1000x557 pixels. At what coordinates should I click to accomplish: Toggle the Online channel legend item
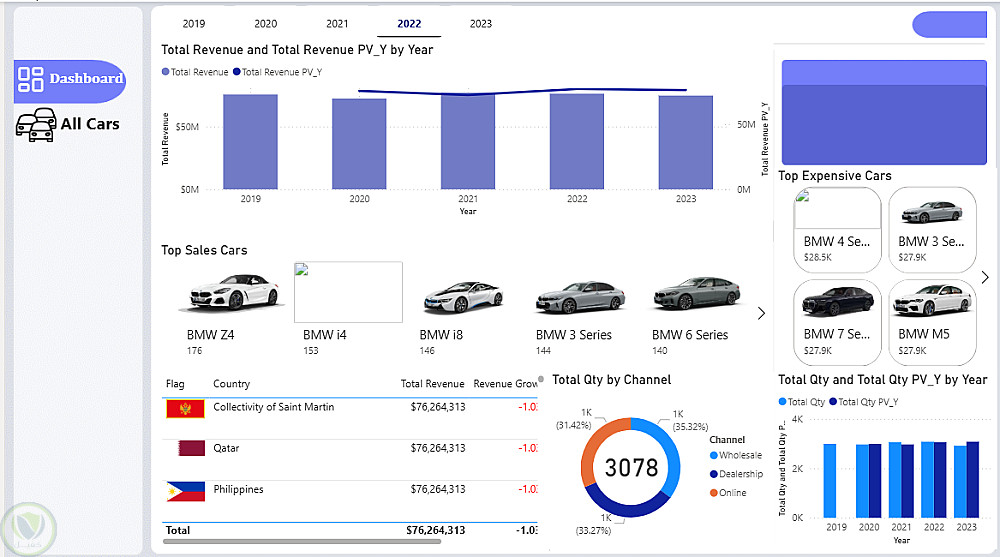[x=732, y=493]
